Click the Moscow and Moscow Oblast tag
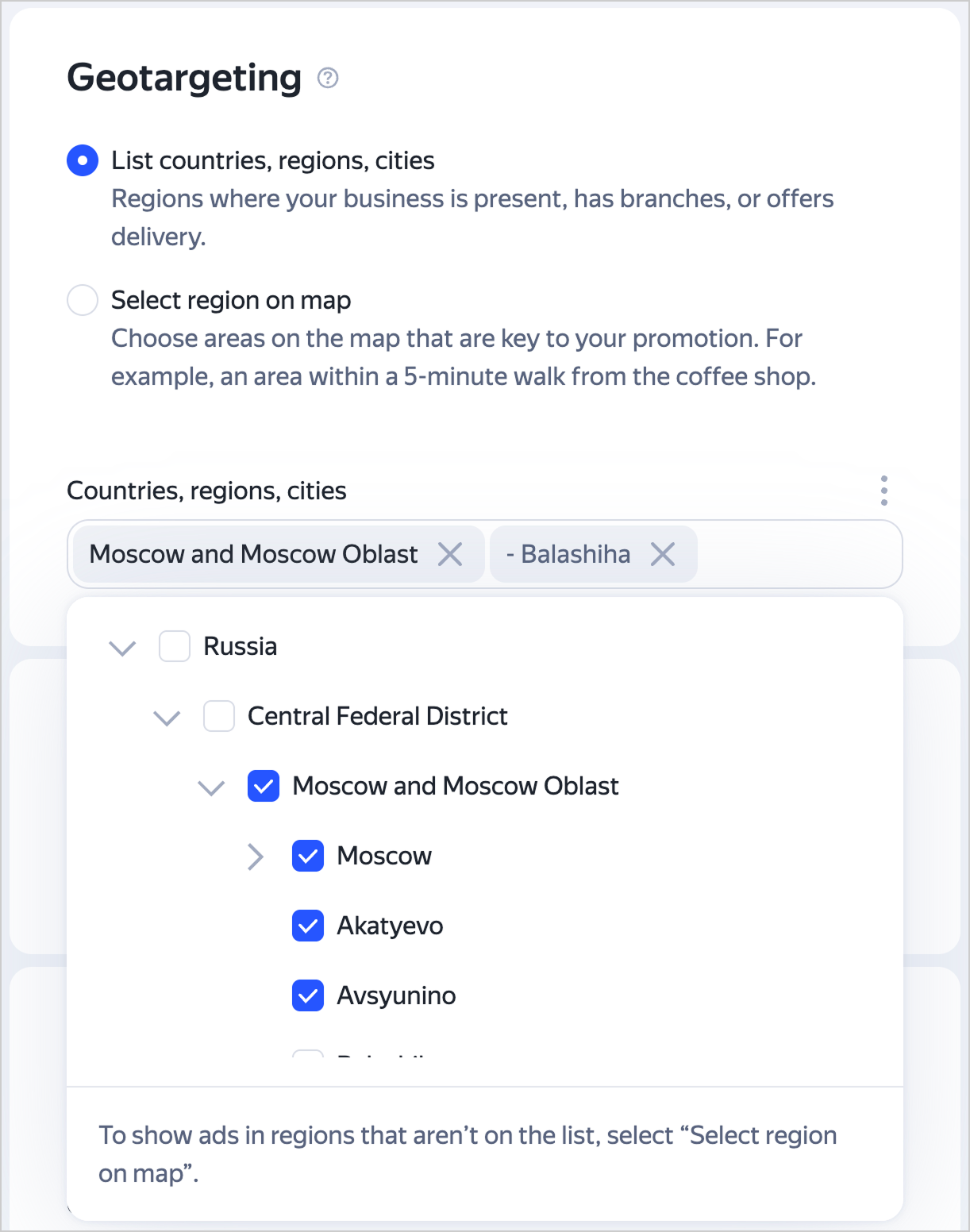 pos(253,554)
